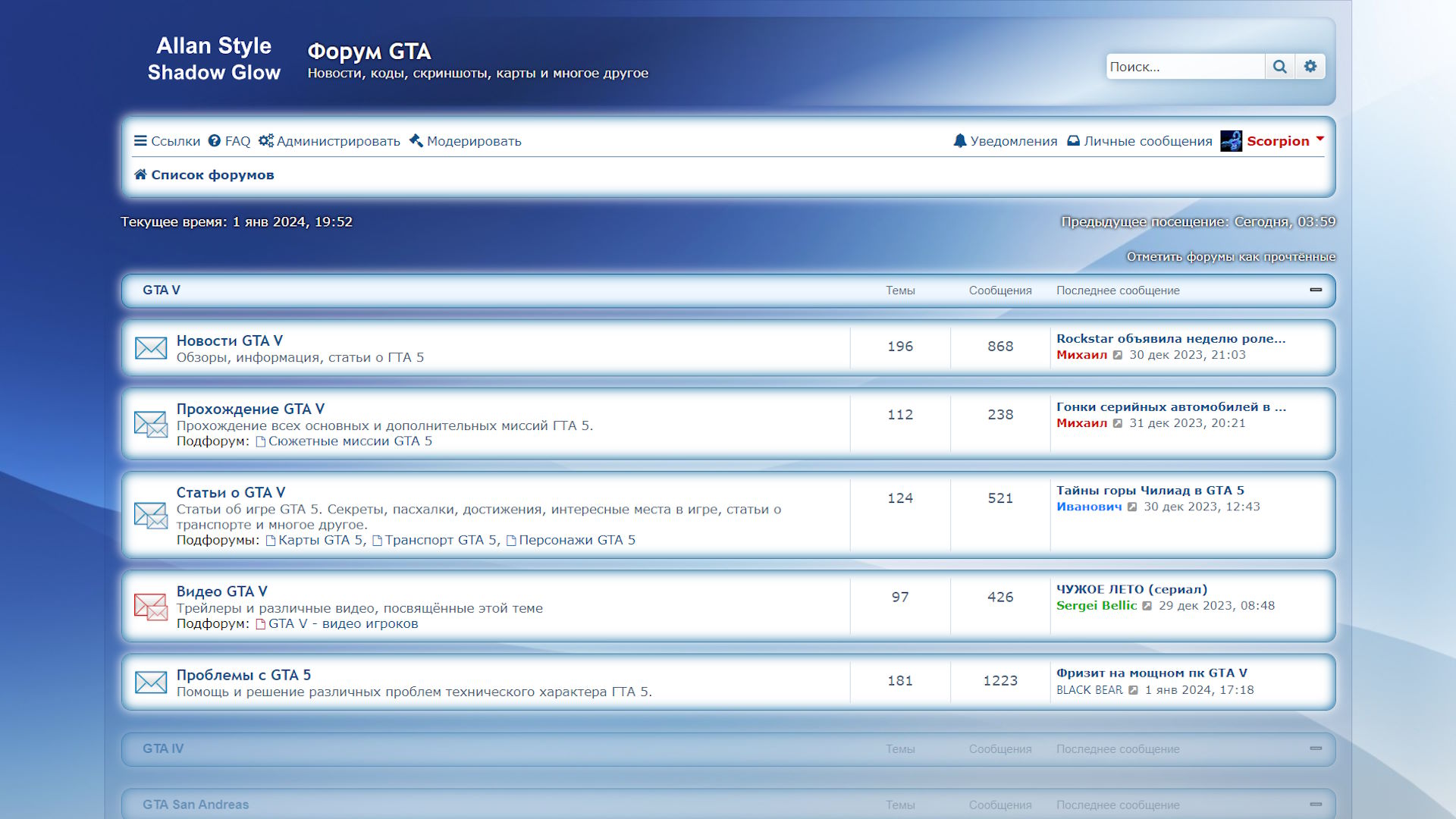The height and width of the screenshot is (819, 1456).
Task: Open the FAQ page
Action: click(x=229, y=141)
